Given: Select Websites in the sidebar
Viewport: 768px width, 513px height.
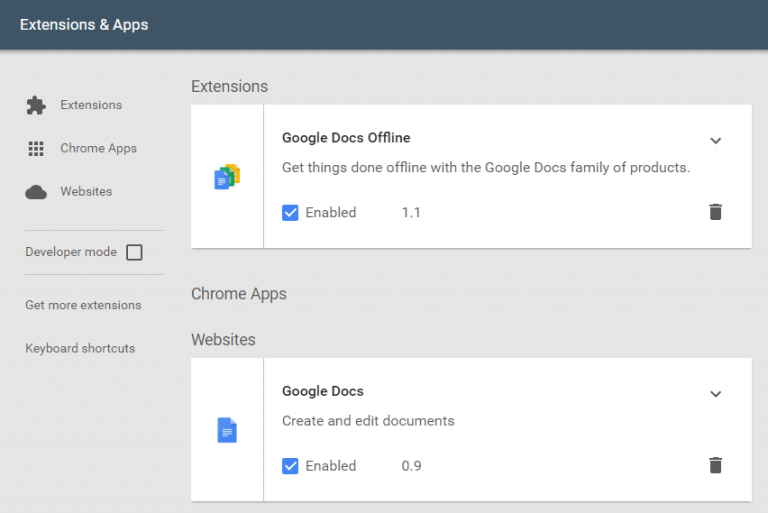Looking at the screenshot, I should tap(86, 191).
